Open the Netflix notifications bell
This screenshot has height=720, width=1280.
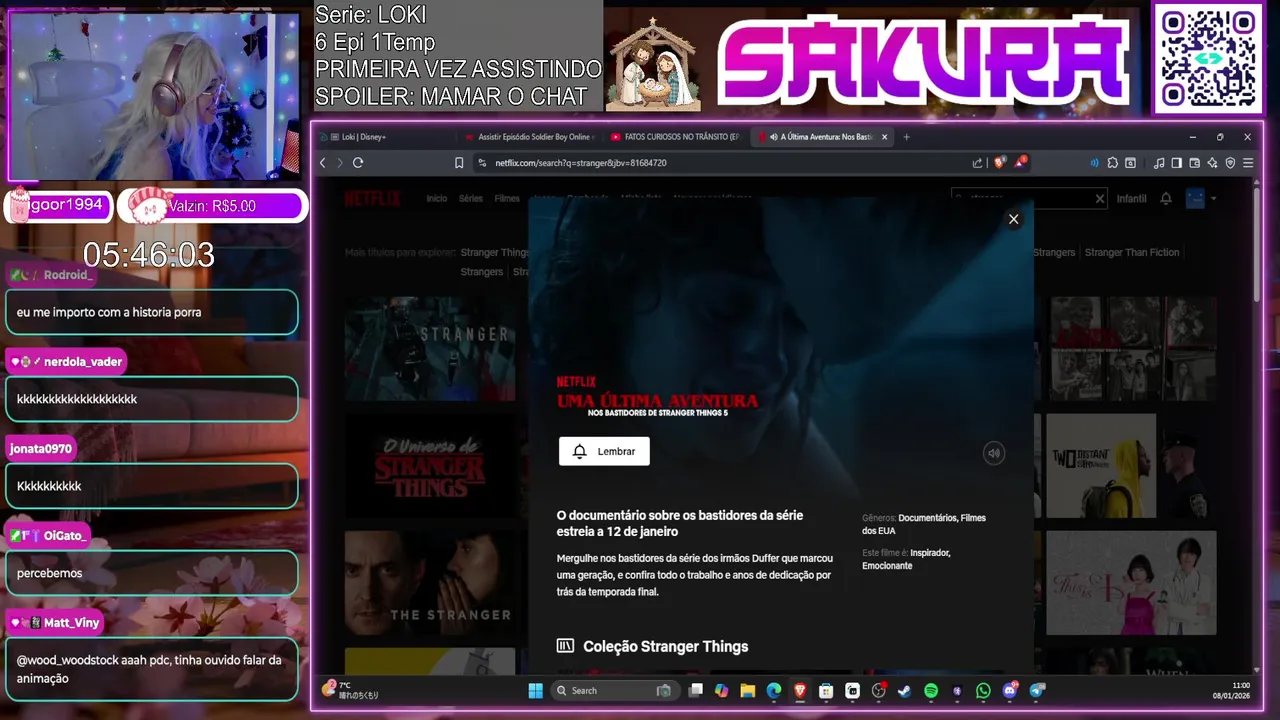[1166, 199]
